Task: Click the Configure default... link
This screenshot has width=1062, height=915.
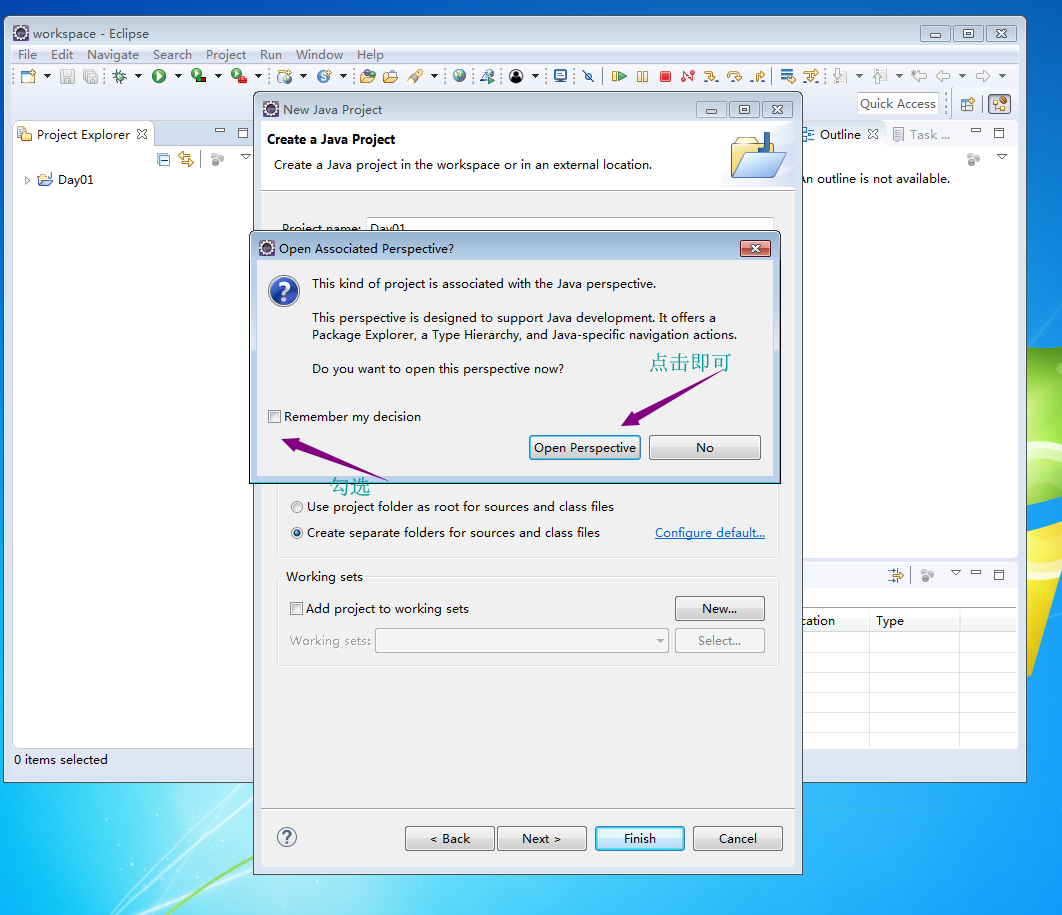Action: (710, 533)
